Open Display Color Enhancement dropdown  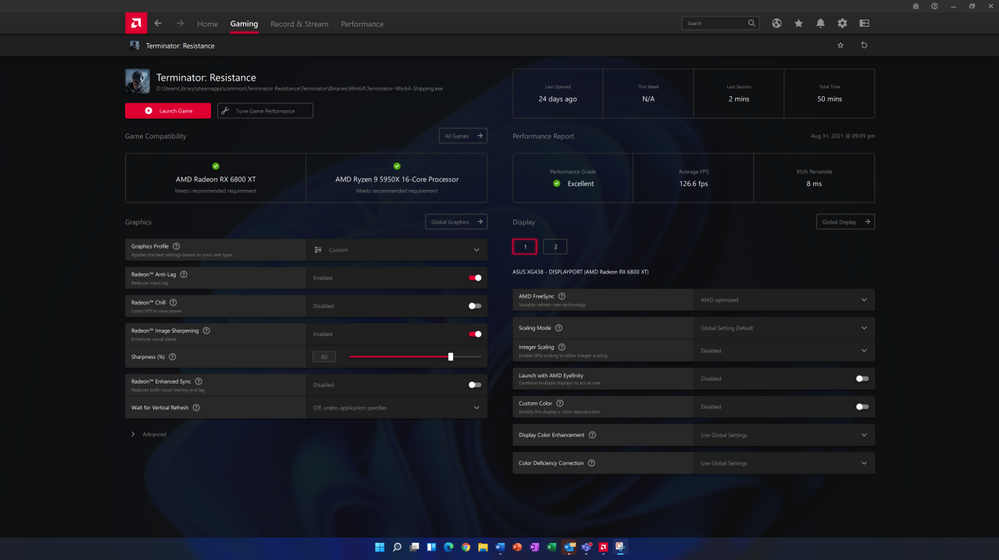(784, 435)
